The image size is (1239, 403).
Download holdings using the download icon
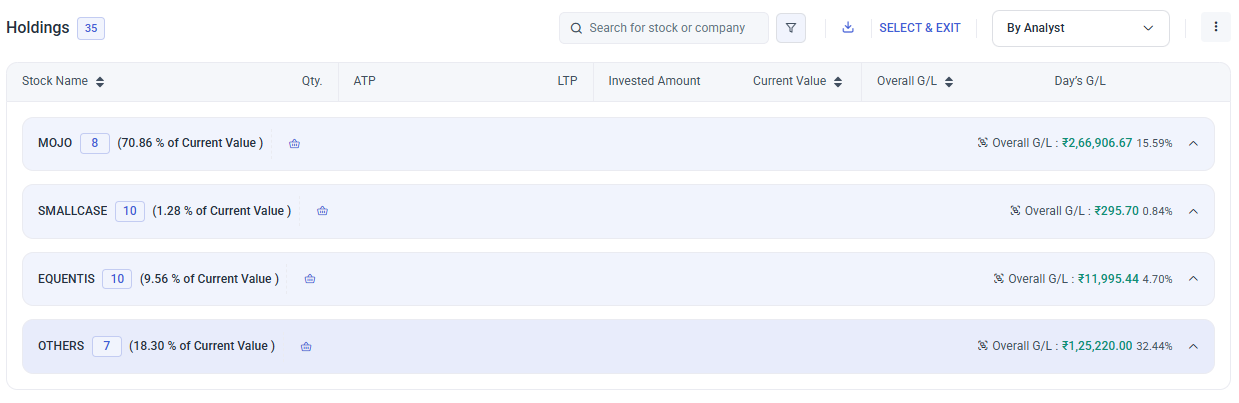(x=848, y=28)
